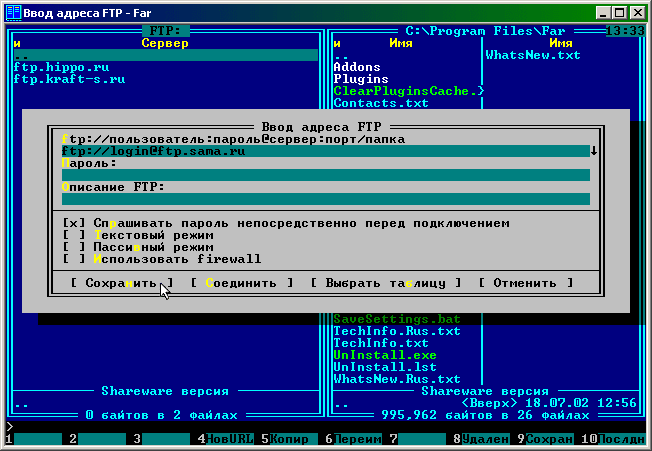Click the Far icon in title bar
The width and height of the screenshot is (652, 451).
pyautogui.click(x=14, y=12)
